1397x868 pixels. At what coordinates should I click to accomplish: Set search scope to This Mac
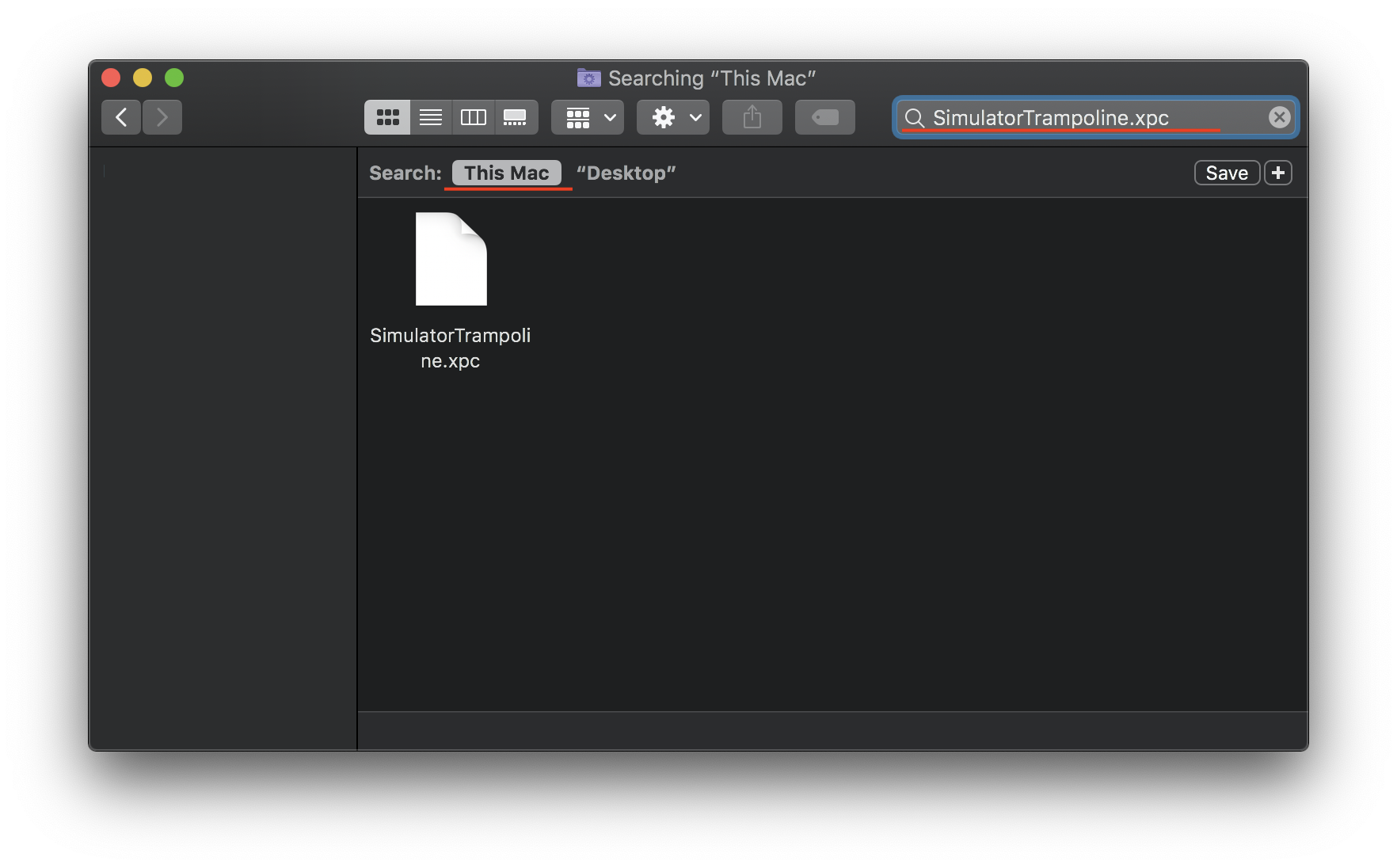(507, 173)
